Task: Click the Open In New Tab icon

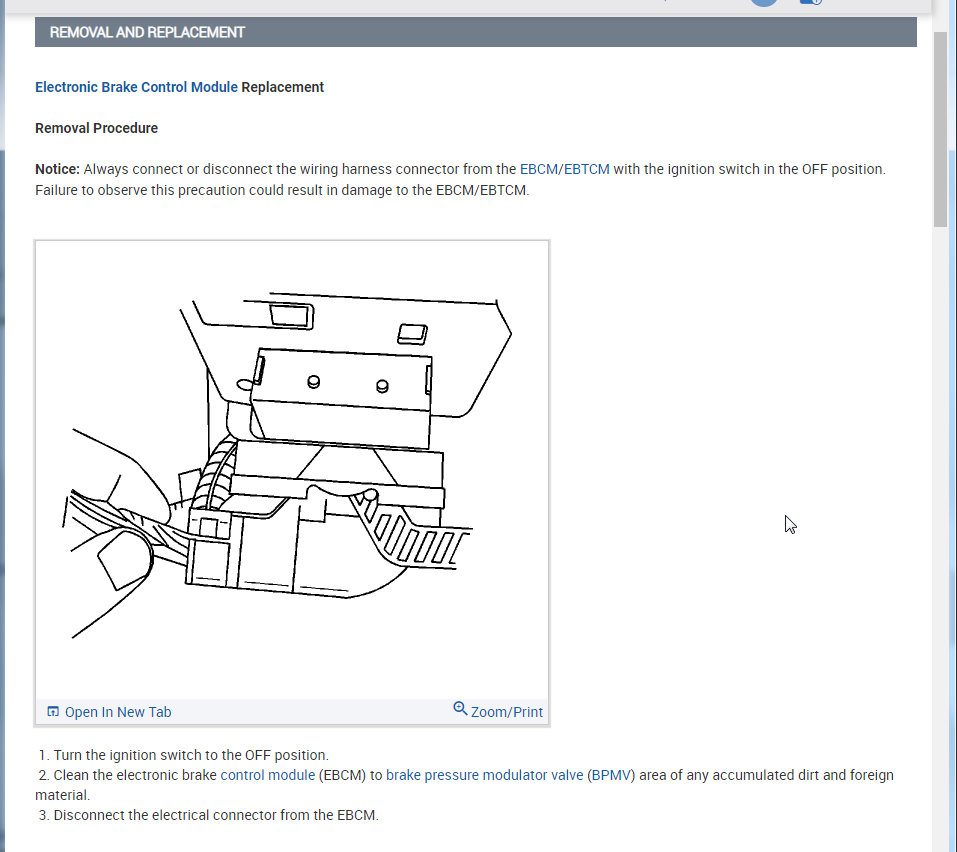Action: [x=53, y=712]
